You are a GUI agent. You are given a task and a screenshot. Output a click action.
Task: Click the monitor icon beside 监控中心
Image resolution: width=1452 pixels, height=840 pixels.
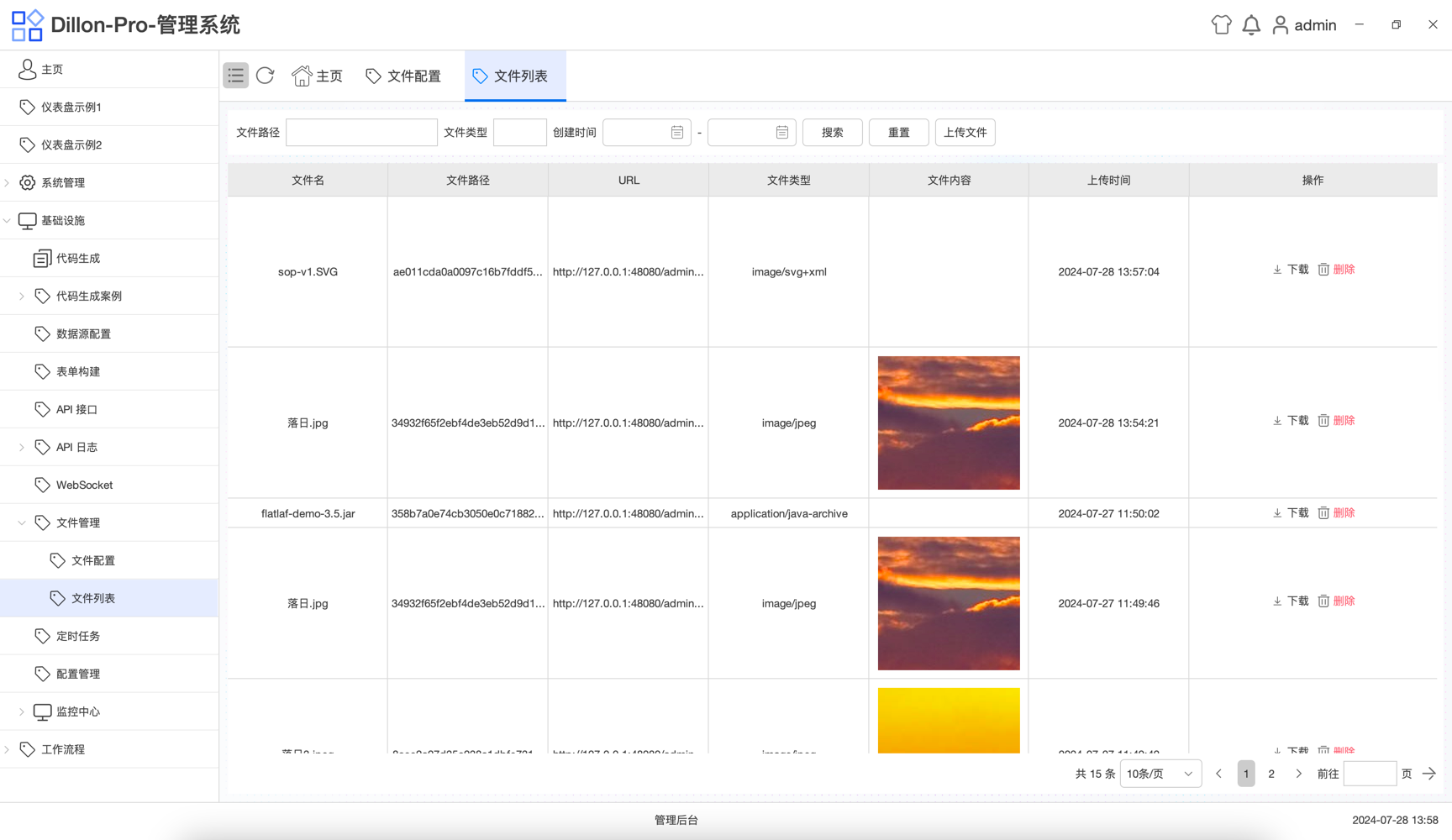click(42, 711)
